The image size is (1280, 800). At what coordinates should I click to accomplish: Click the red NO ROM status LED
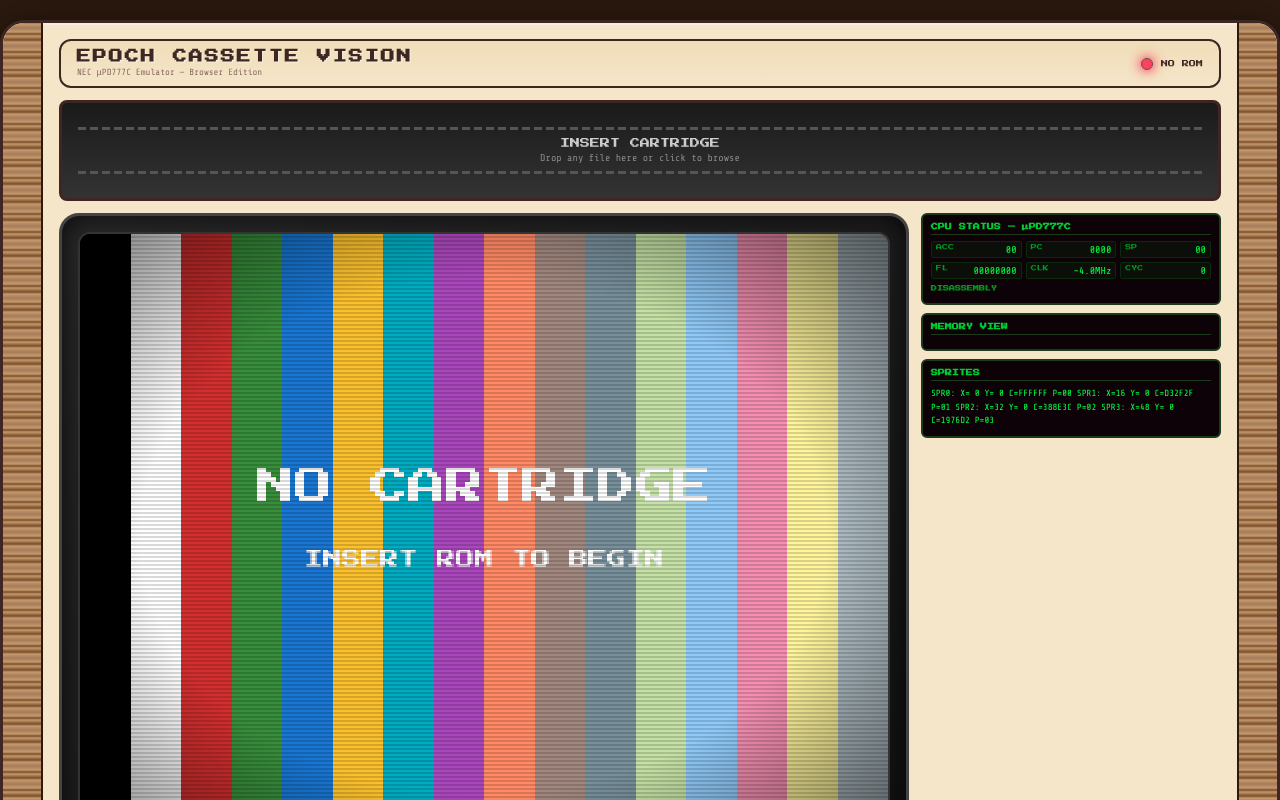[x=1146, y=63]
